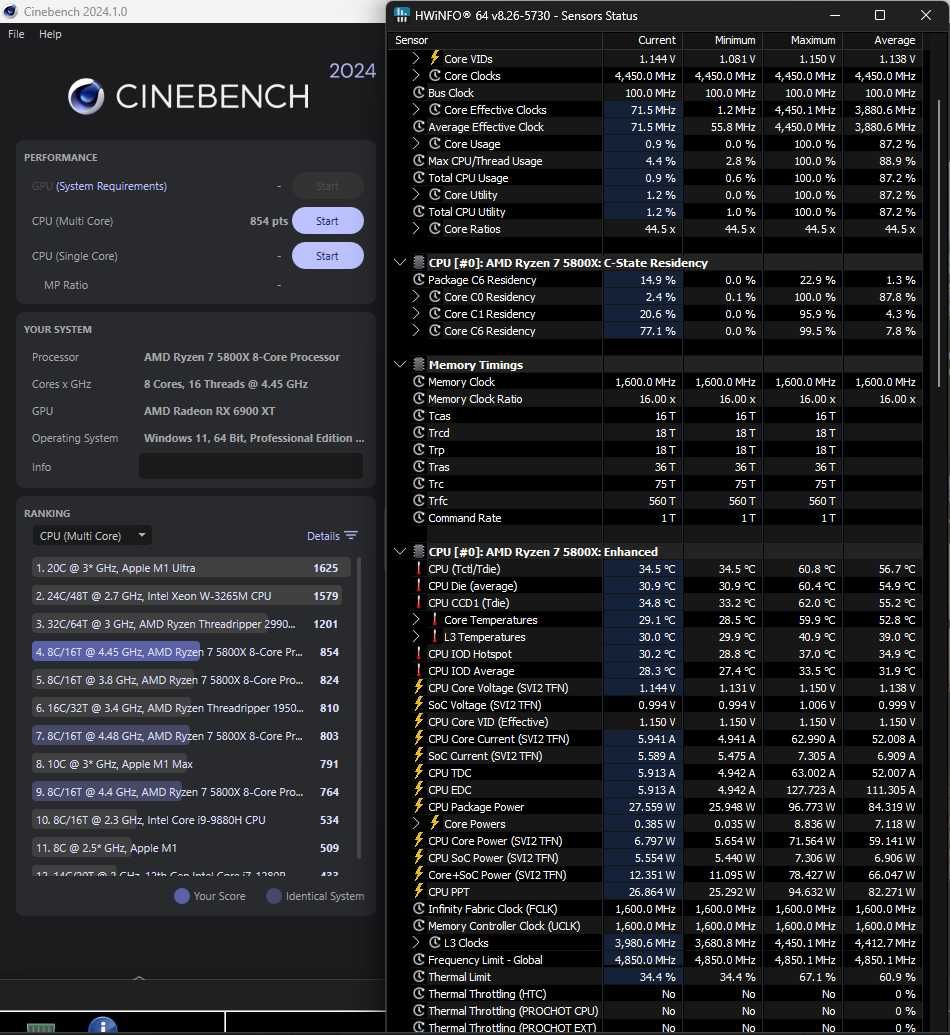Click the clock icon beside Average Effective Clock
The width and height of the screenshot is (950, 1035).
pyautogui.click(x=419, y=127)
